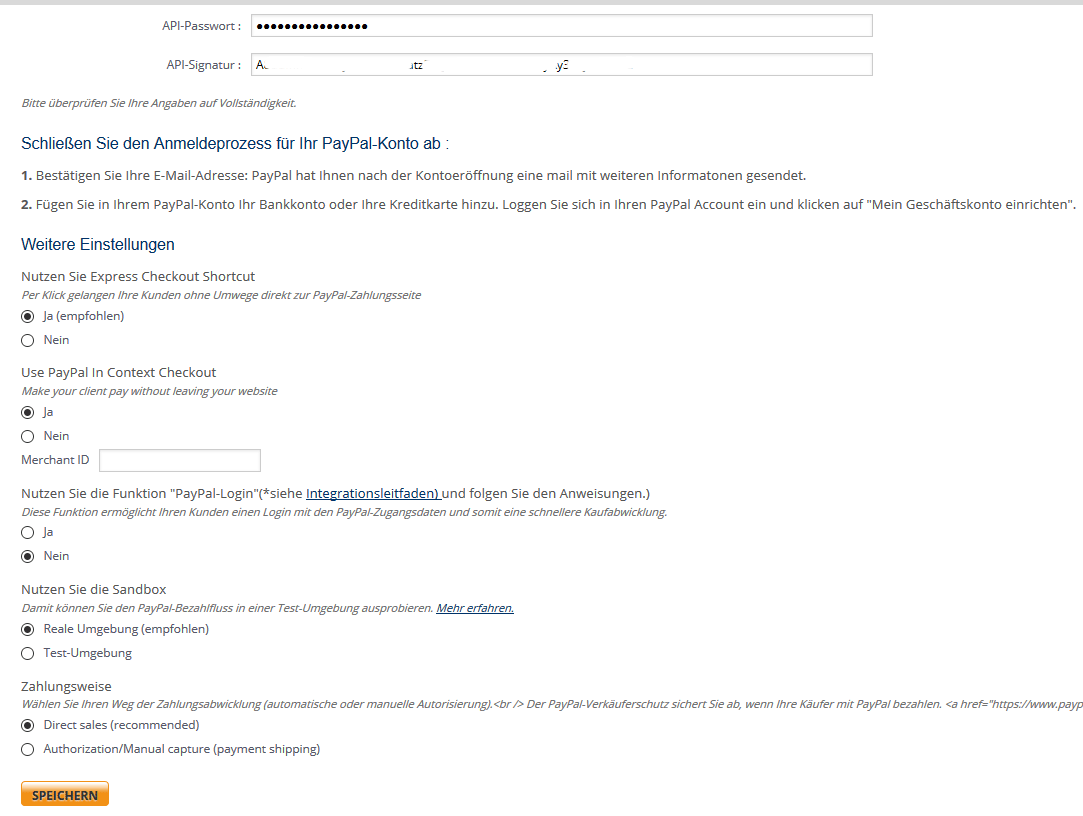Click the 'Use PayPal In Context Checkout' label
The width and height of the screenshot is (1083, 816).
tap(119, 372)
